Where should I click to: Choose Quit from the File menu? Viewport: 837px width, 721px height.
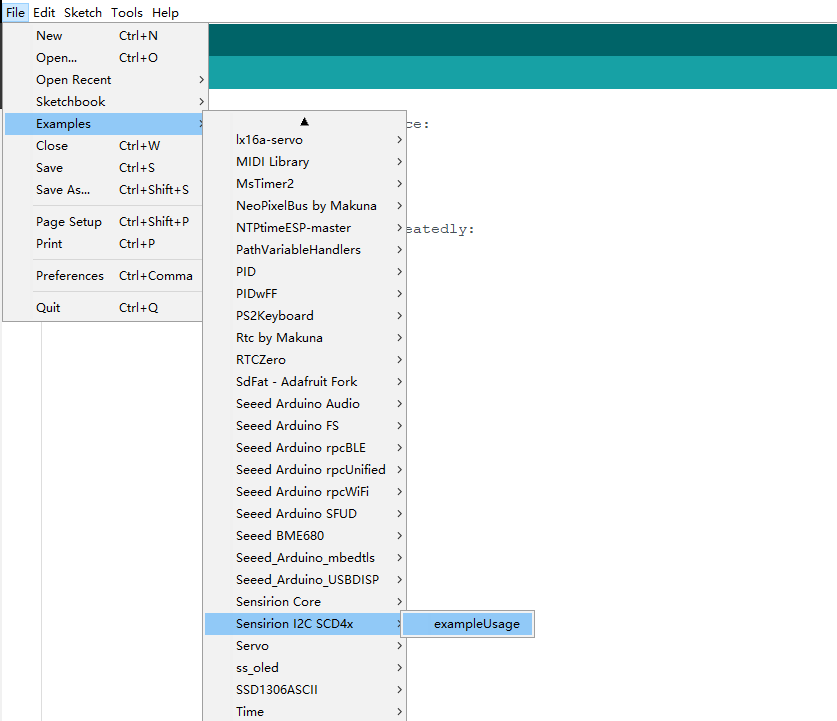(x=104, y=307)
